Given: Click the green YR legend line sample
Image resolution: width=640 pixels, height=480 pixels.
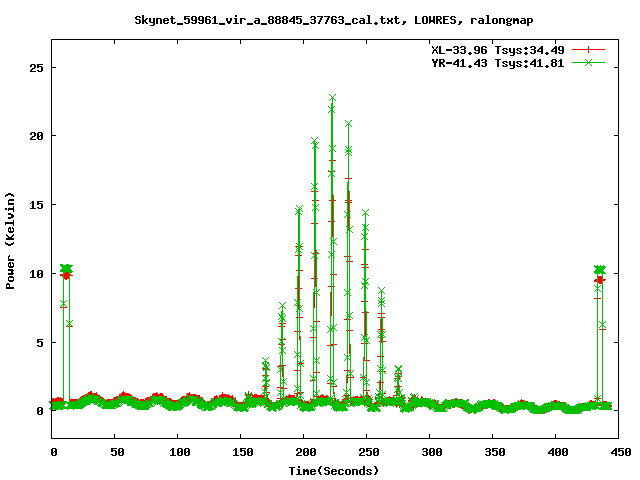Looking at the screenshot, I should click(588, 62).
